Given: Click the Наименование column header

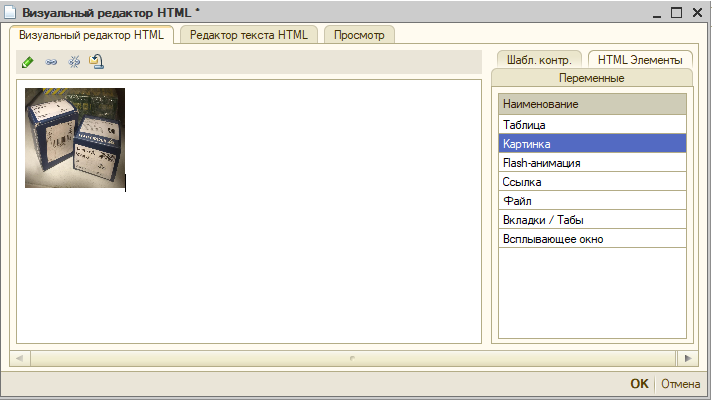Looking at the screenshot, I should click(592, 104).
